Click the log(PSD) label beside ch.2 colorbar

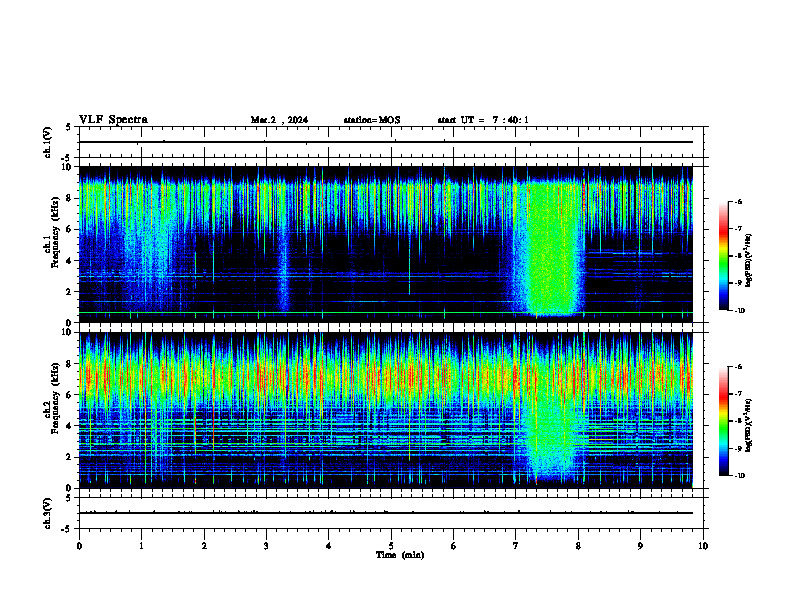[x=749, y=426]
